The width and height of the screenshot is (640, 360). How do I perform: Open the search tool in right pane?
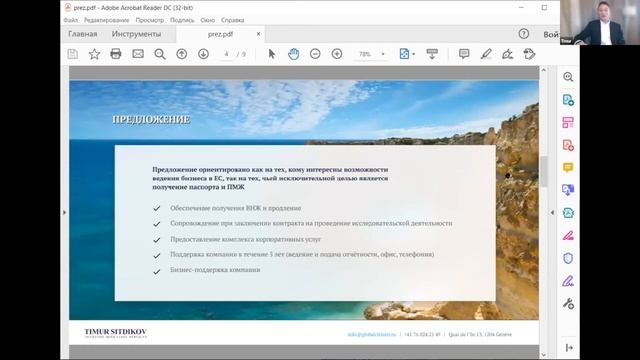[568, 77]
